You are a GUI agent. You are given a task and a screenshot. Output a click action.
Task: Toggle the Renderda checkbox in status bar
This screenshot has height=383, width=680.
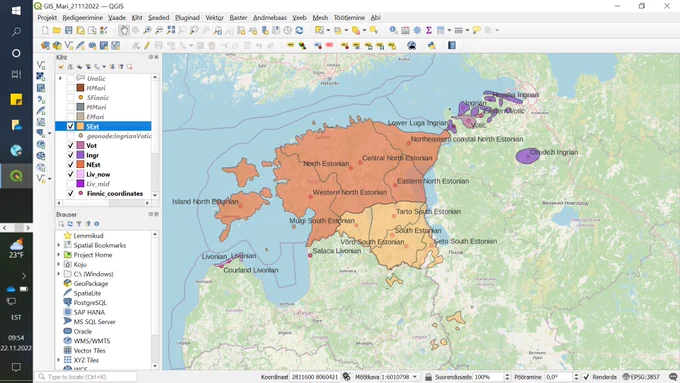pyautogui.click(x=586, y=377)
